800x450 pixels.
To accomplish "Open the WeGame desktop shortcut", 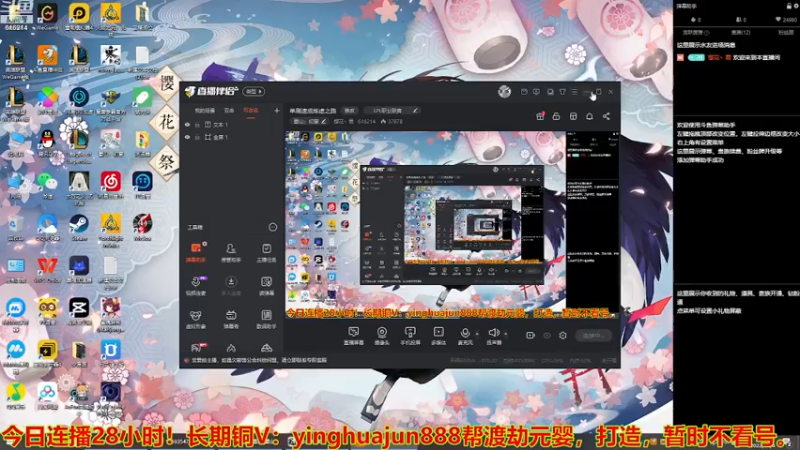I will pos(47,15).
